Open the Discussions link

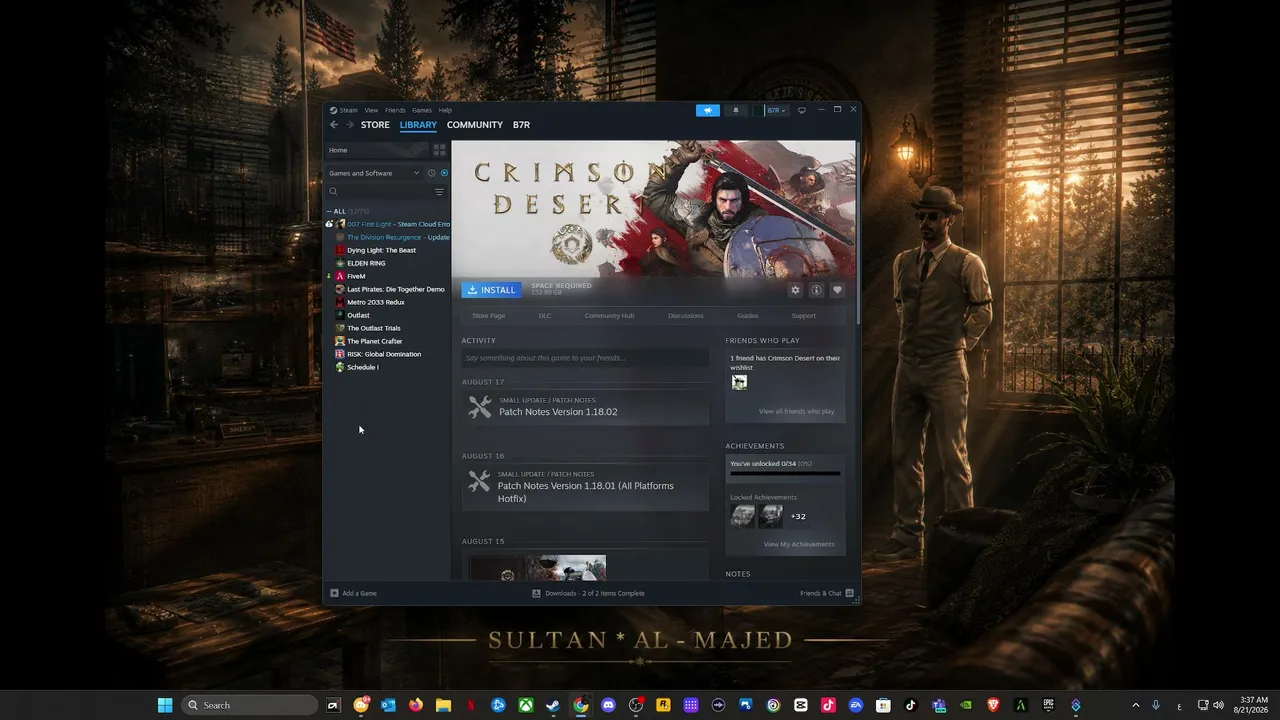(x=686, y=316)
